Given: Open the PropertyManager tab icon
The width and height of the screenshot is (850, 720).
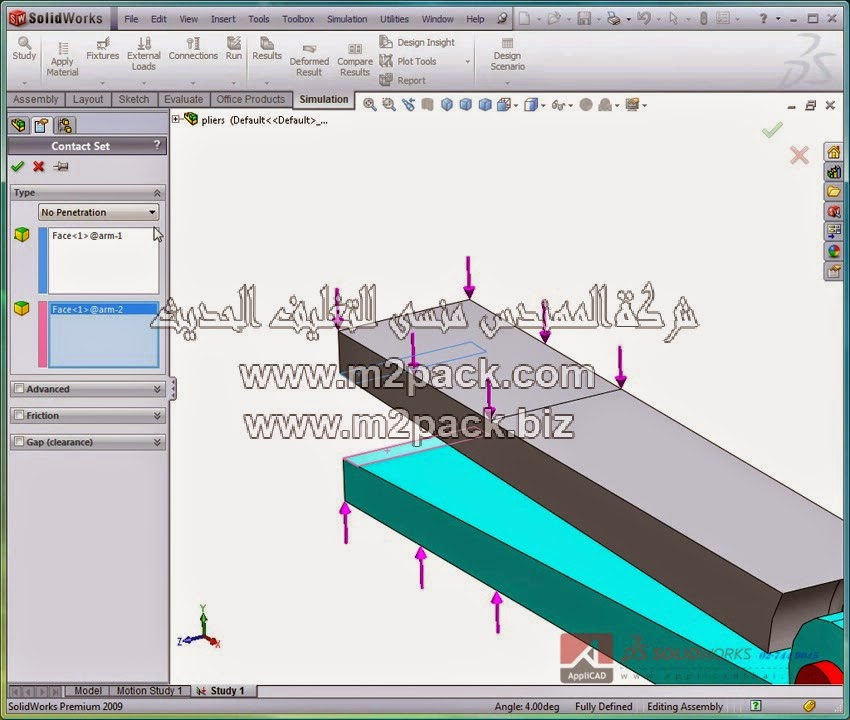Looking at the screenshot, I should (41, 125).
